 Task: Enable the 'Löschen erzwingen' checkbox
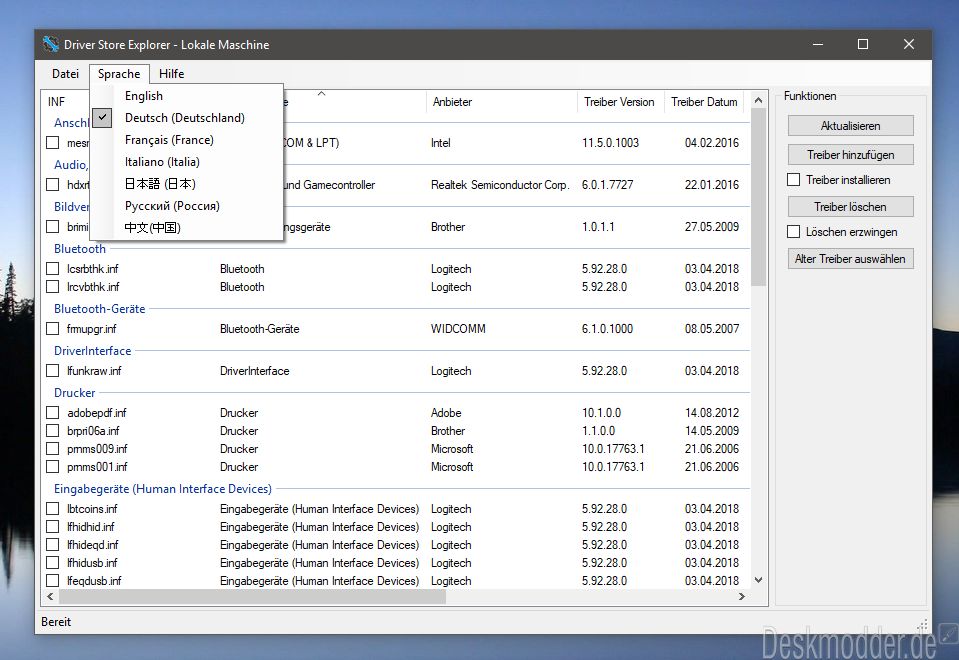pyautogui.click(x=794, y=232)
